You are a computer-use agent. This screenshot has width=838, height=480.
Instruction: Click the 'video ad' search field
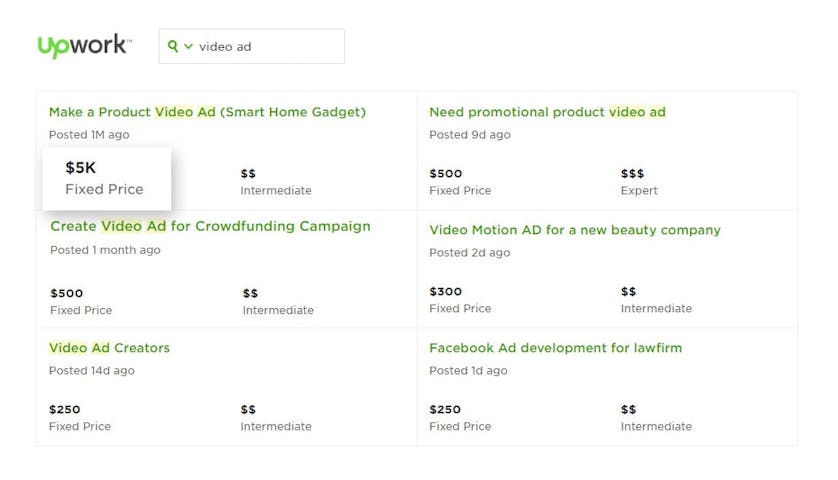pos(265,46)
